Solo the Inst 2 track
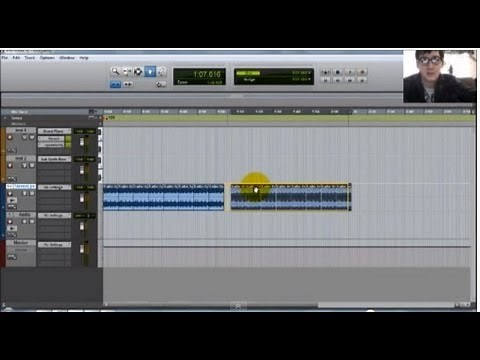Viewport: 480px width, 360px height. pyautogui.click(x=24, y=165)
